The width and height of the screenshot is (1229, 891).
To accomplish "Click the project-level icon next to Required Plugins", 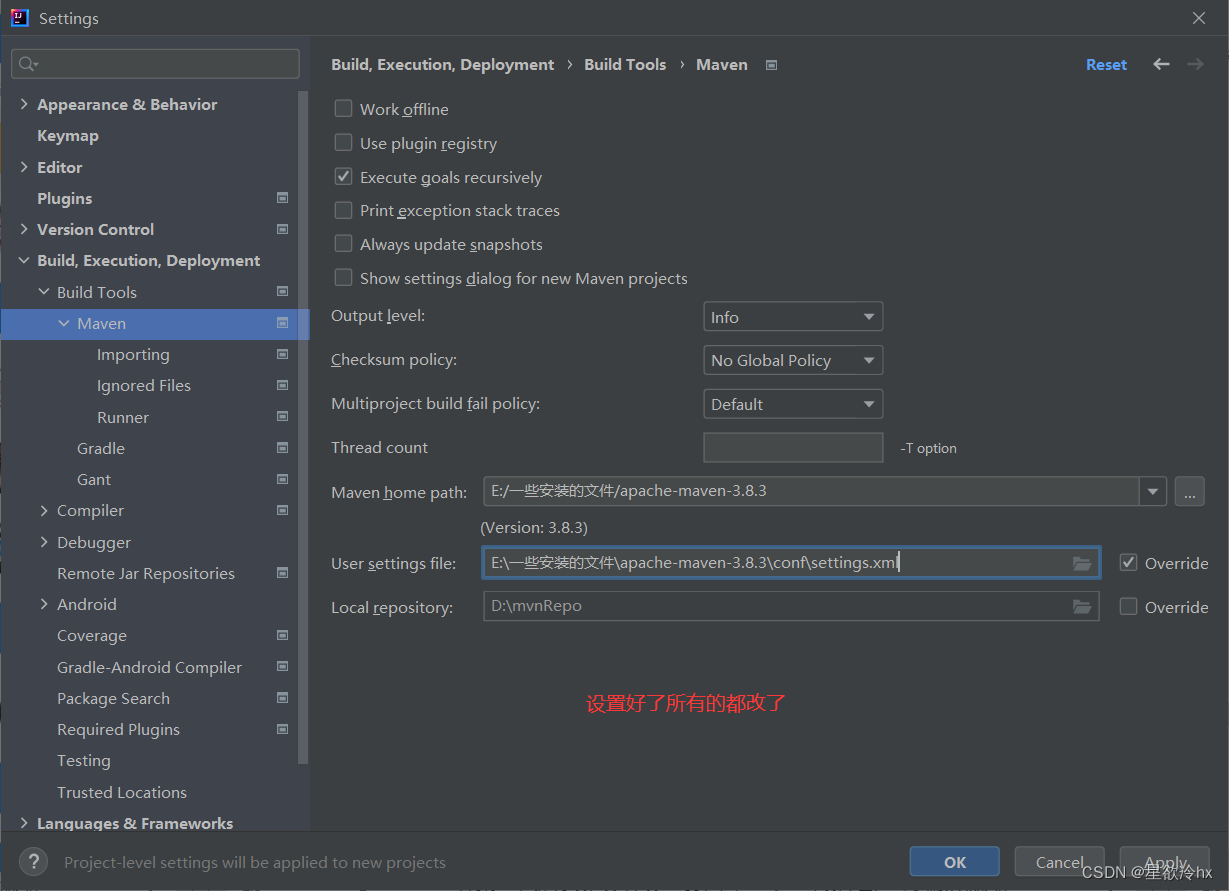I will click(x=282, y=729).
